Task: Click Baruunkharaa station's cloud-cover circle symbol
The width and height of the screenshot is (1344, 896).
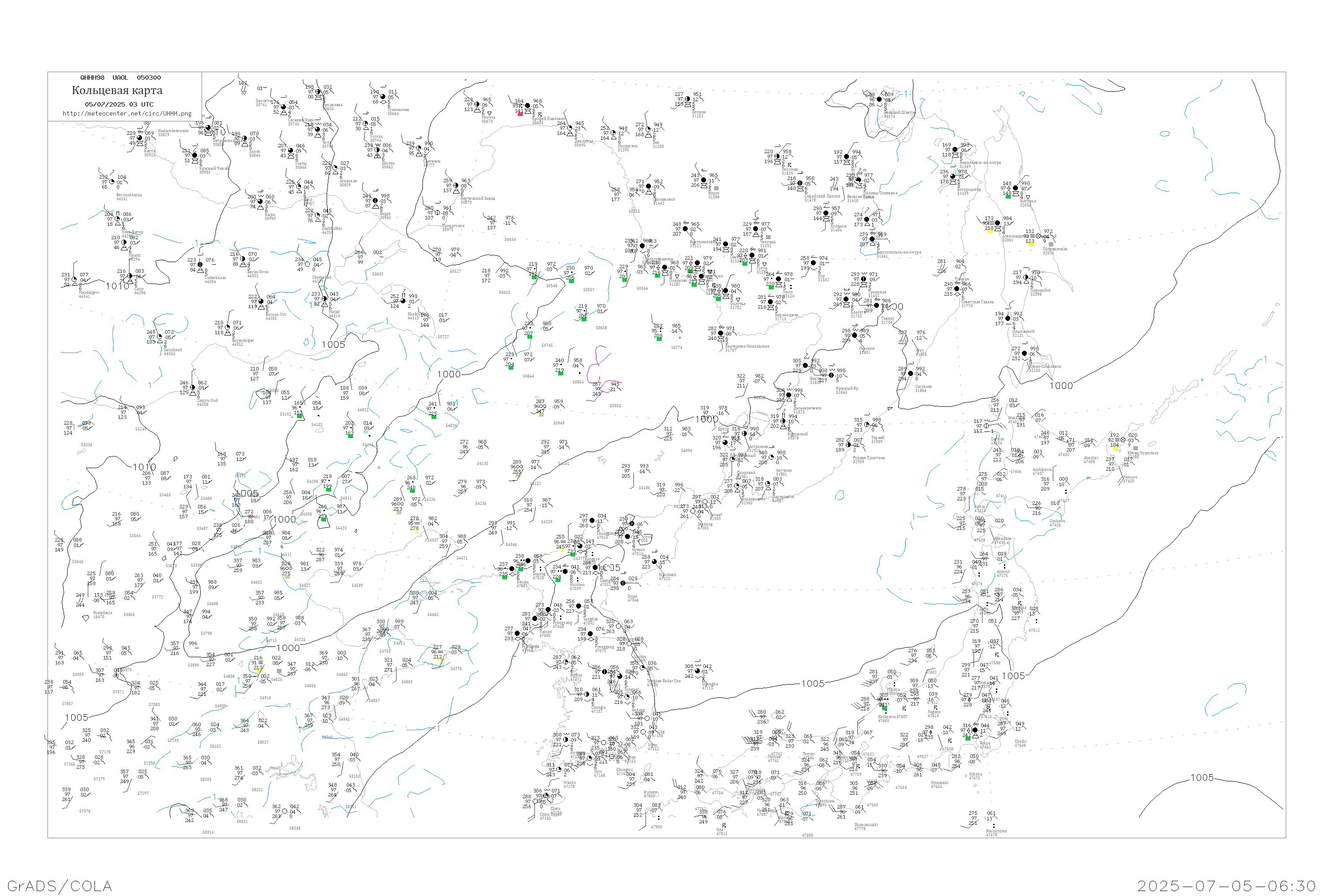Action: [x=112, y=182]
